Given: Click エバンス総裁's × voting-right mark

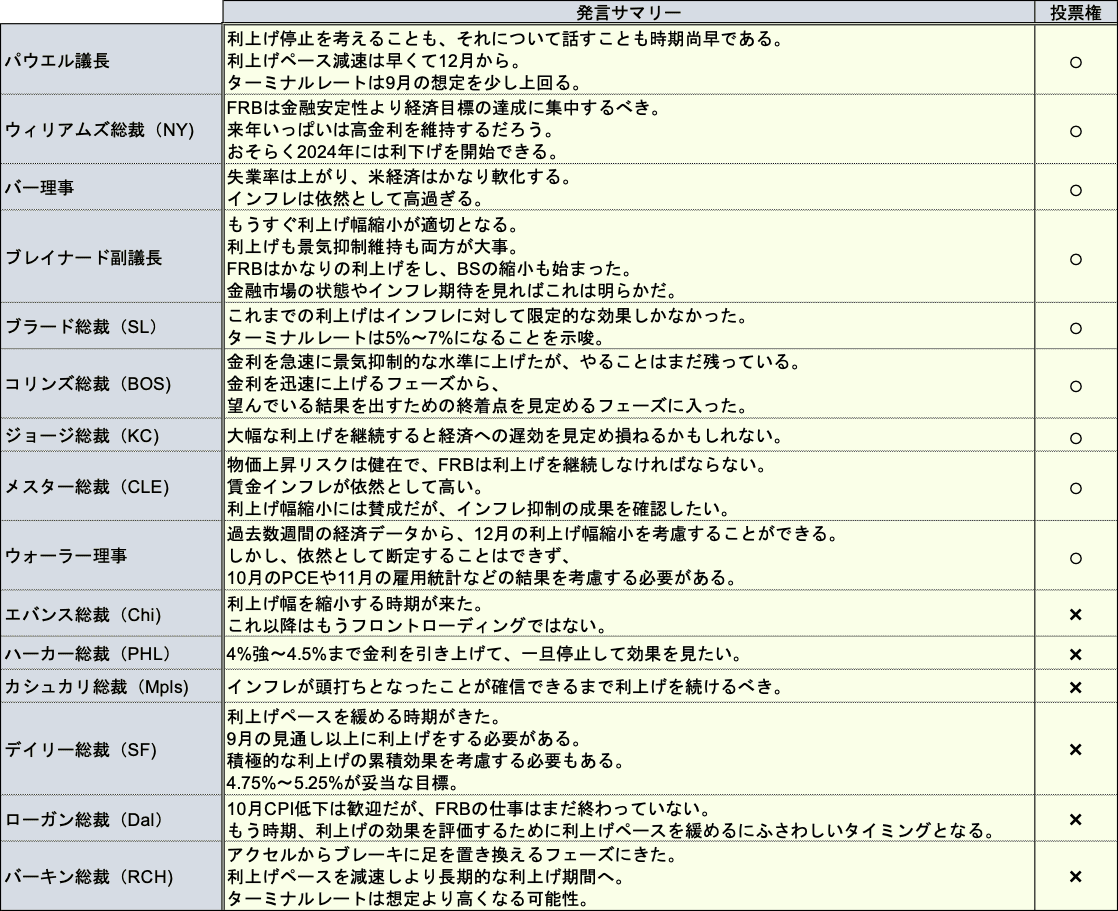Looking at the screenshot, I should (1074, 615).
